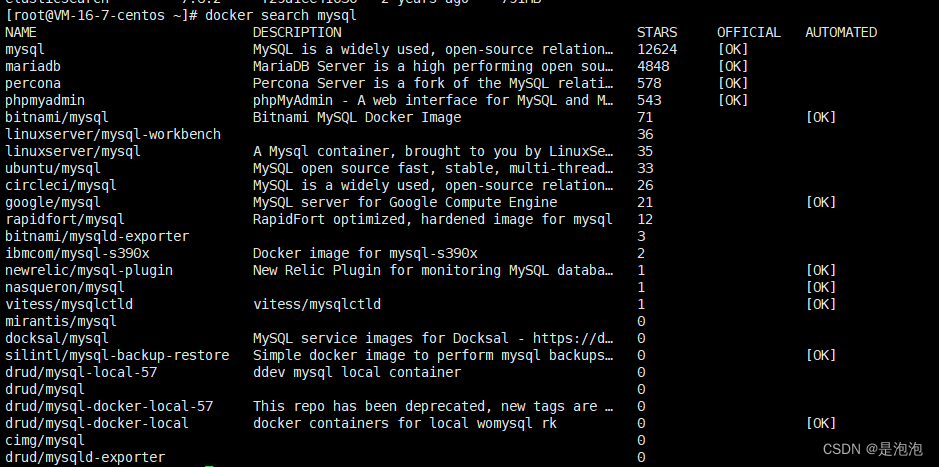Image resolution: width=939 pixels, height=467 pixels.
Task: Click the 12624 star count
Action: coord(657,49)
